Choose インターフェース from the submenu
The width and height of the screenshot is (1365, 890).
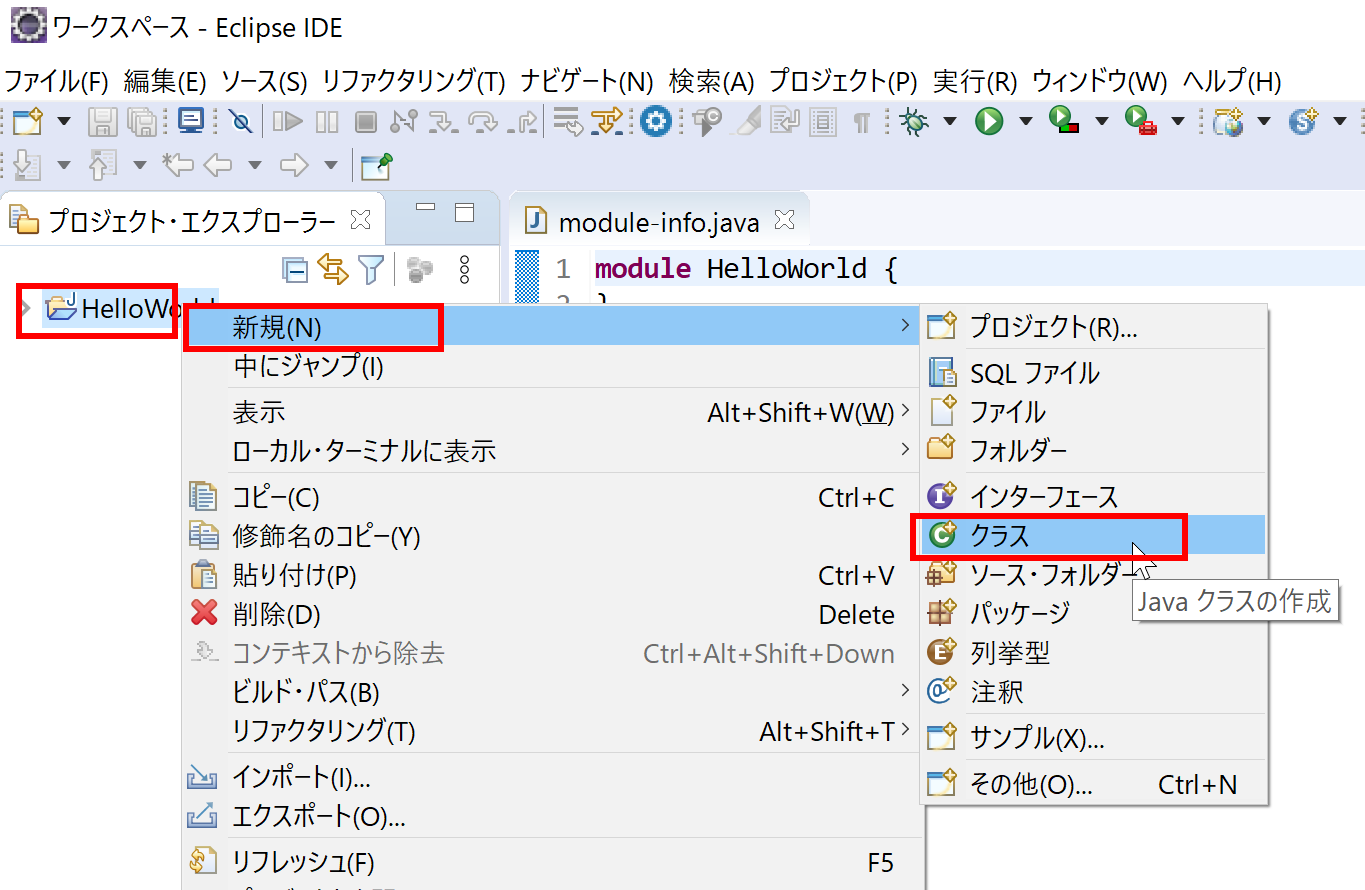[x=1094, y=496]
